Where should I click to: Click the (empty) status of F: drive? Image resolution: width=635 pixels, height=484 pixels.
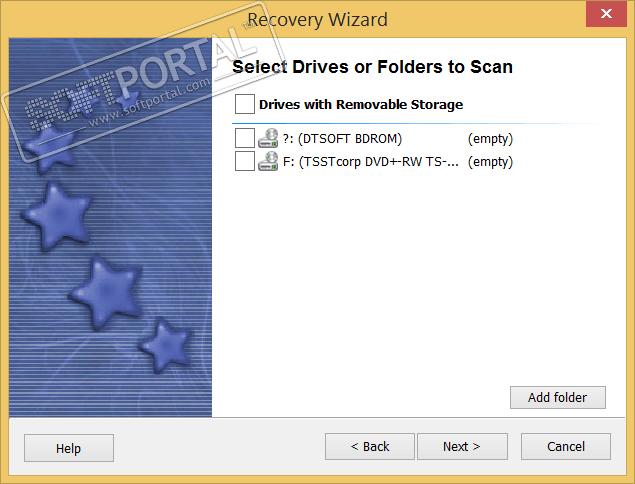click(x=490, y=161)
